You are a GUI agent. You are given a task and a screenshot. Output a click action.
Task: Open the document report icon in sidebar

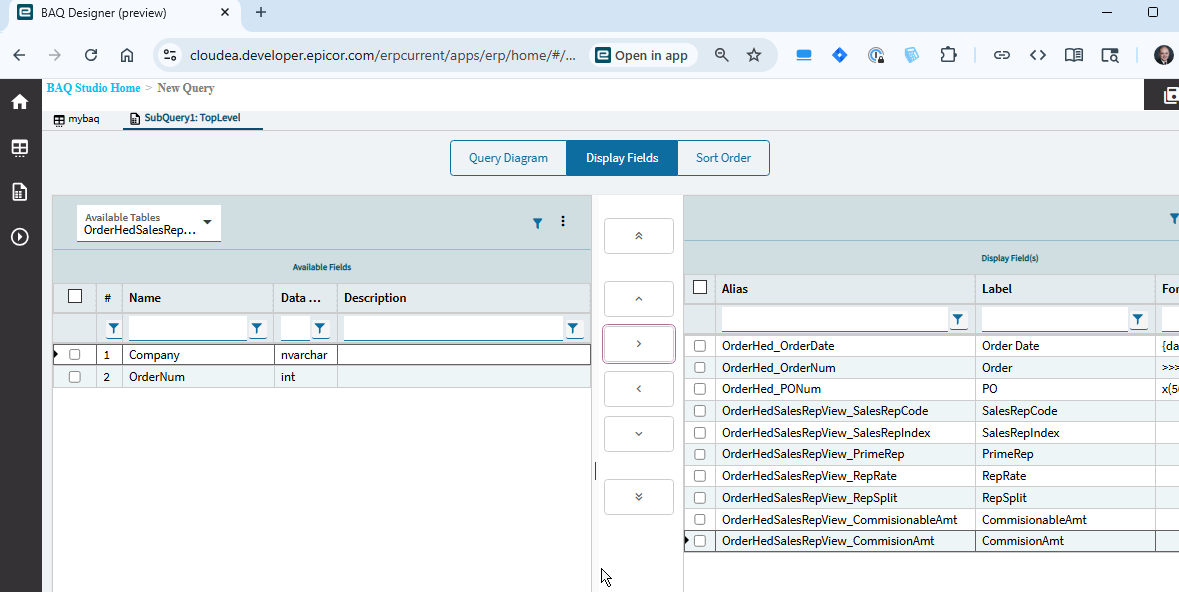[x=19, y=192]
